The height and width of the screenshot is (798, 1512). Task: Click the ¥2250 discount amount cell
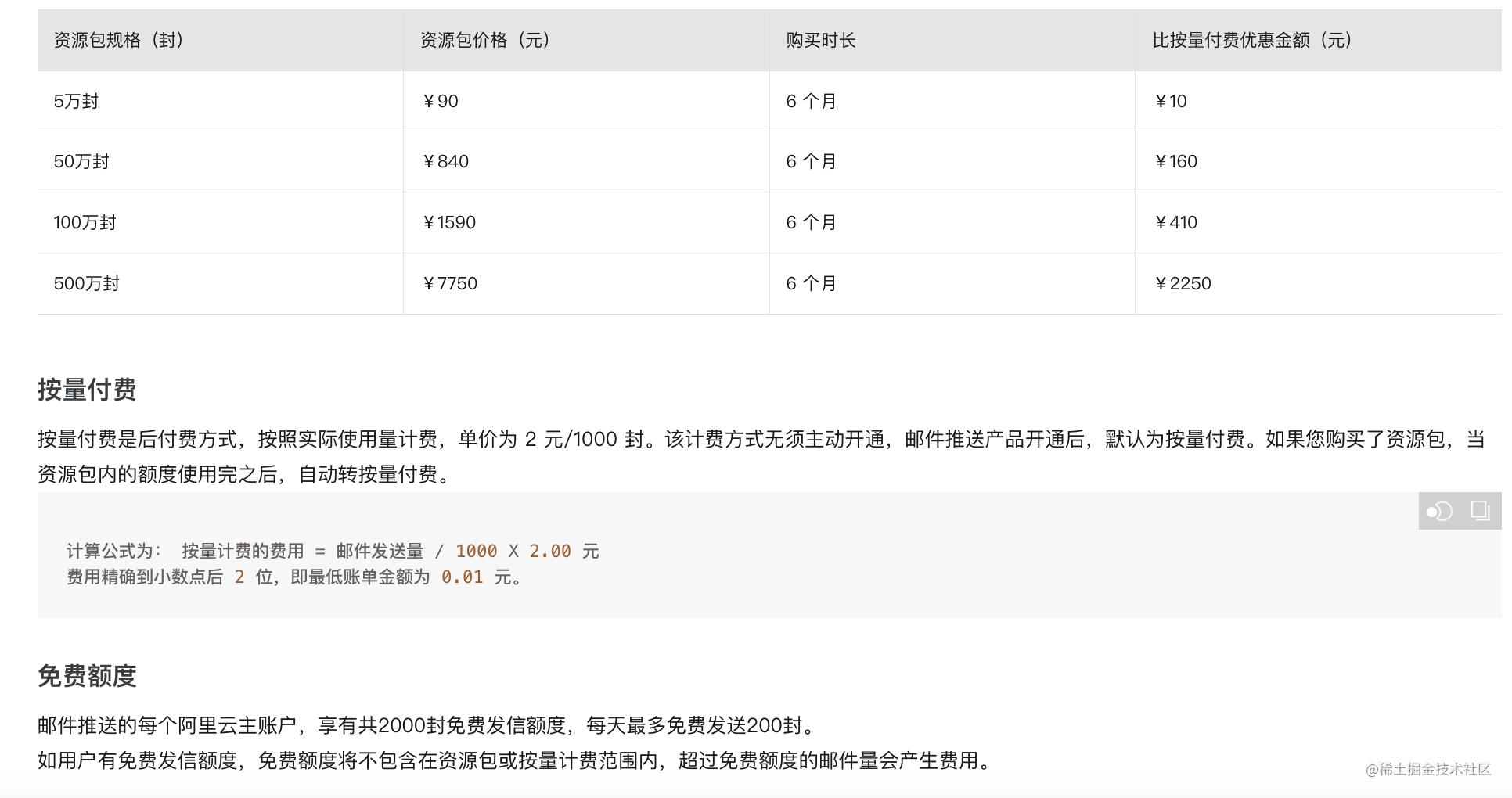[1183, 283]
